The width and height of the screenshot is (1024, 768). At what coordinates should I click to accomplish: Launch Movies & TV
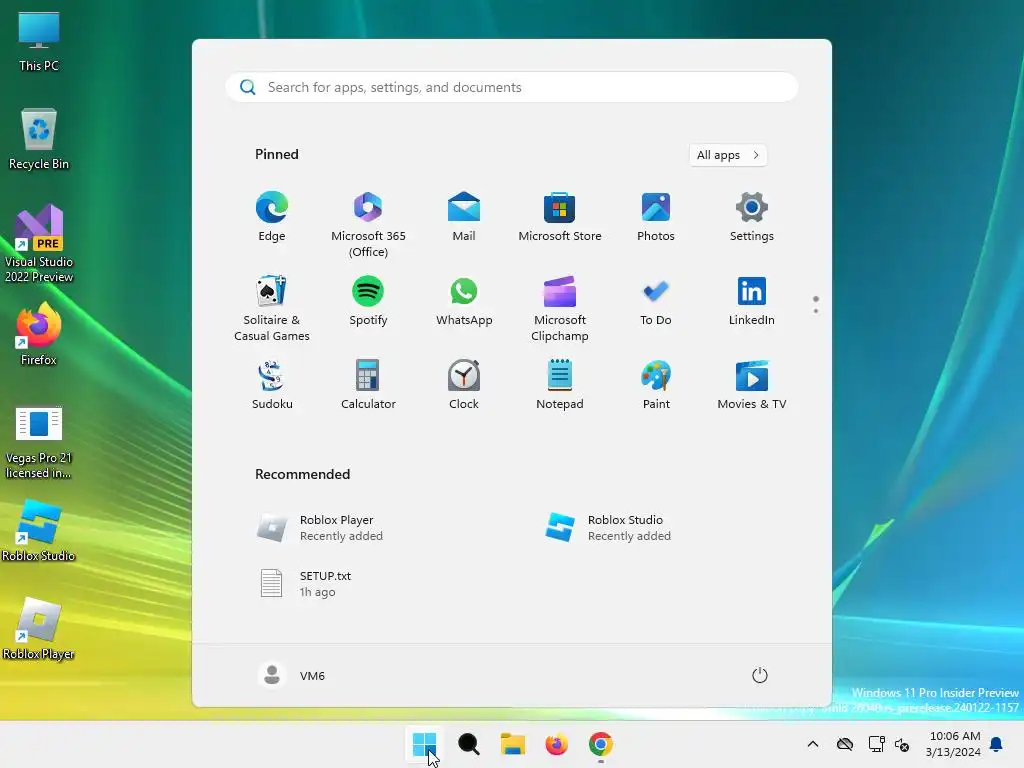[752, 385]
